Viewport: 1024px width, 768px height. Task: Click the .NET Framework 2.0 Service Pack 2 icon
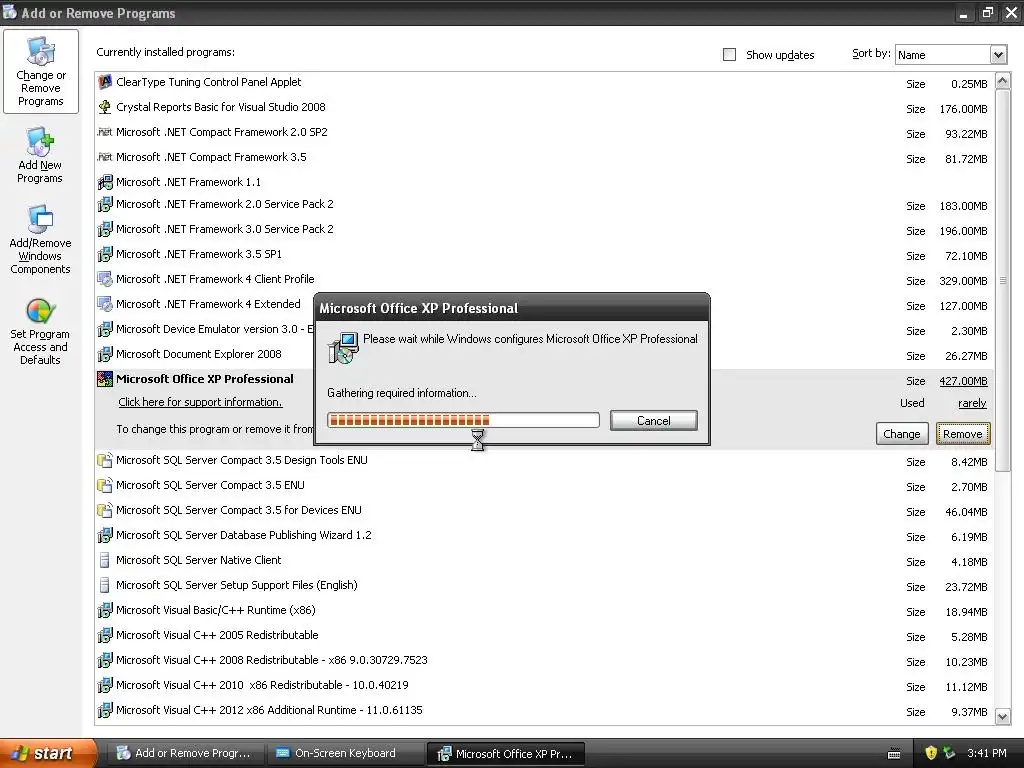coord(104,204)
